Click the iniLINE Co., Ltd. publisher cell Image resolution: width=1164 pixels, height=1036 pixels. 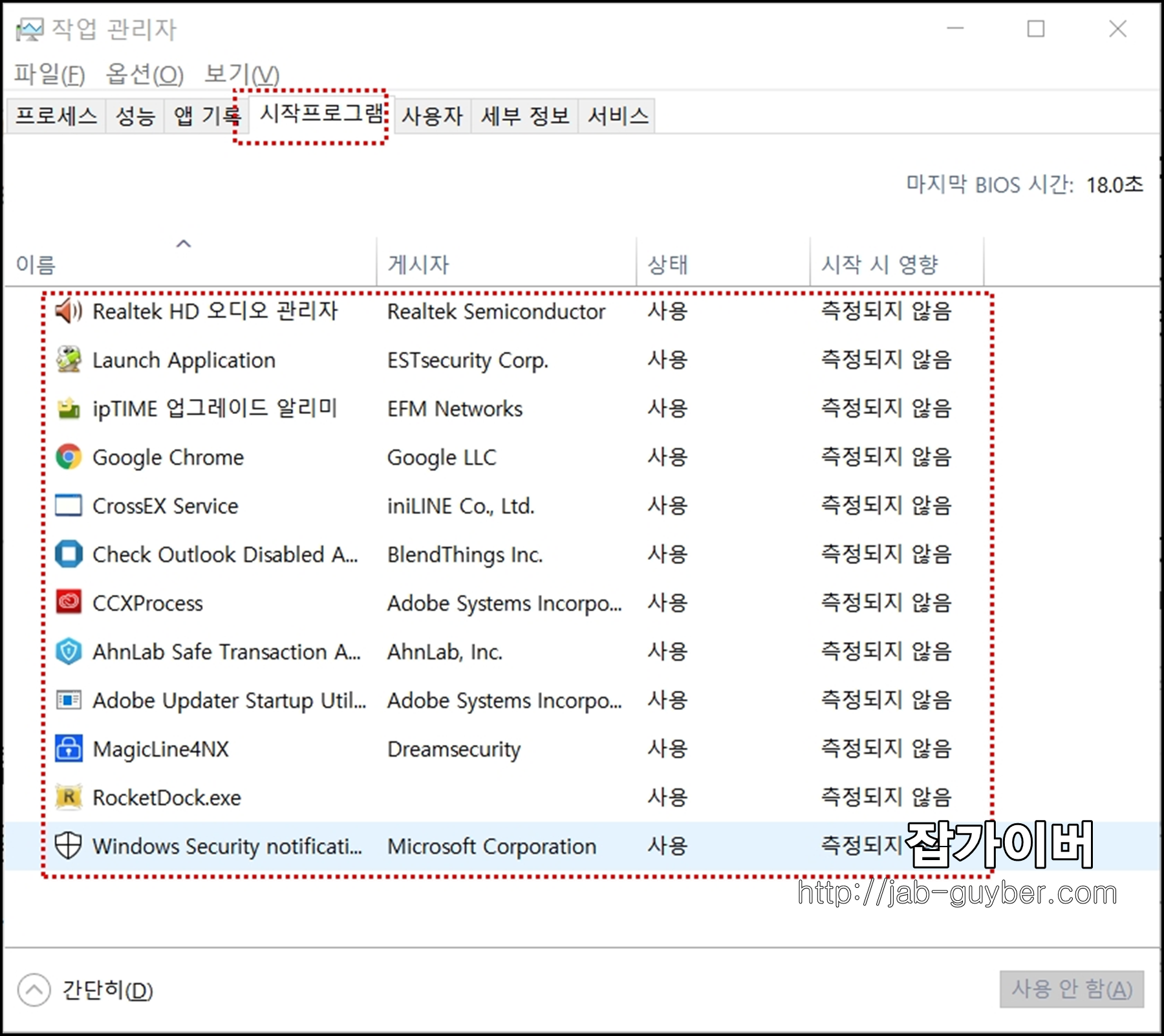coord(460,506)
